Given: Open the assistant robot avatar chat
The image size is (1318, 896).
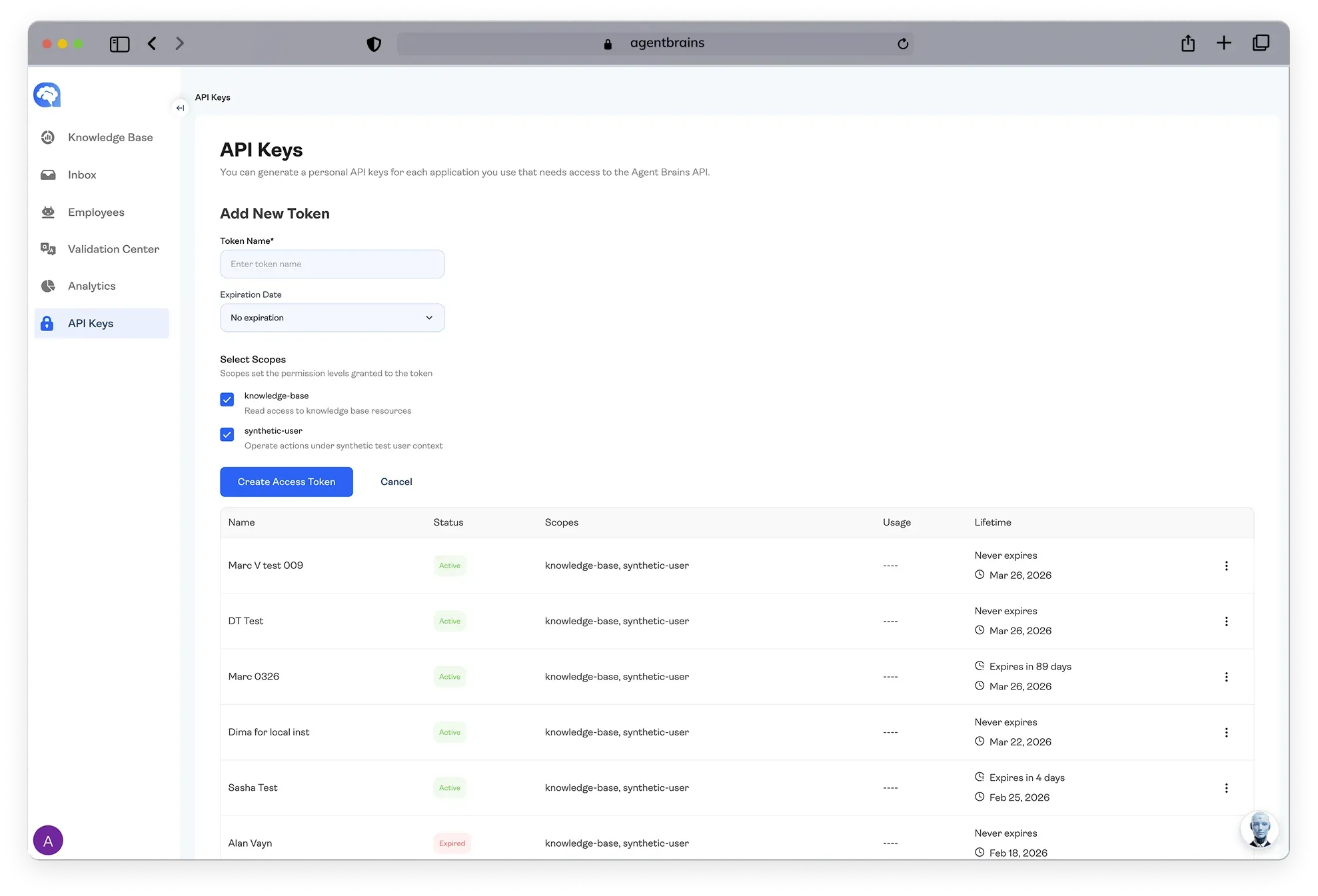Looking at the screenshot, I should click(1259, 829).
